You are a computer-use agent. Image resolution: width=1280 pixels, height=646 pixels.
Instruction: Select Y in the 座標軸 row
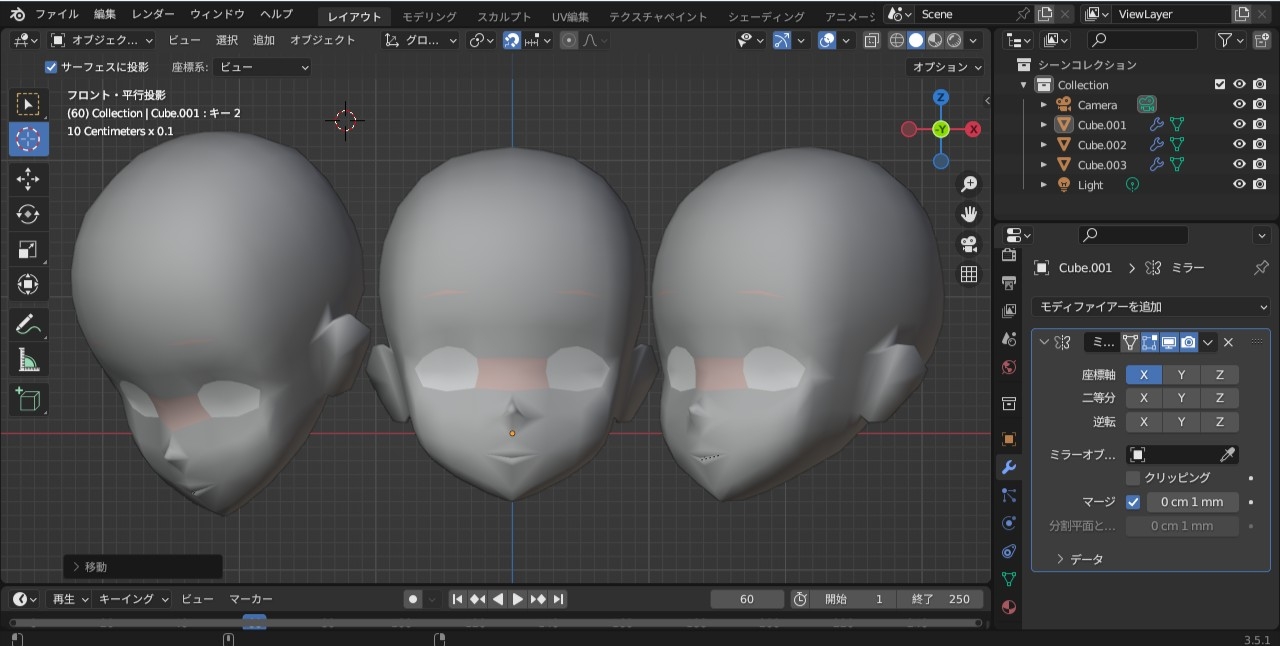(x=1181, y=374)
